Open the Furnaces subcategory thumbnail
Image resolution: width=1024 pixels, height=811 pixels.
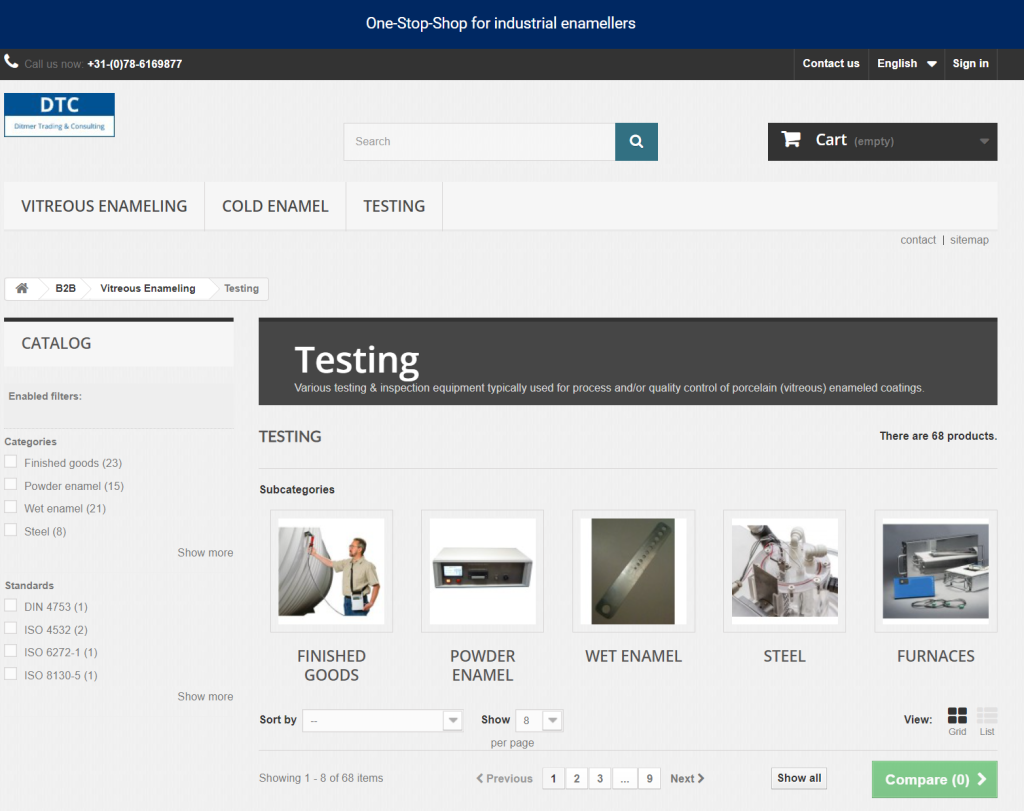point(935,571)
